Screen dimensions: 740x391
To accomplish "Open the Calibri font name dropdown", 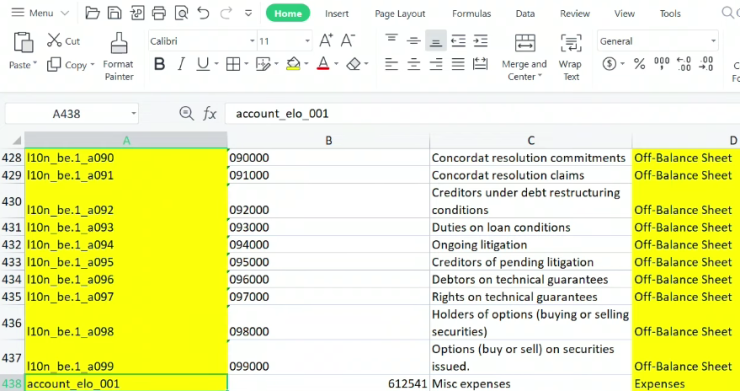I will [252, 42].
